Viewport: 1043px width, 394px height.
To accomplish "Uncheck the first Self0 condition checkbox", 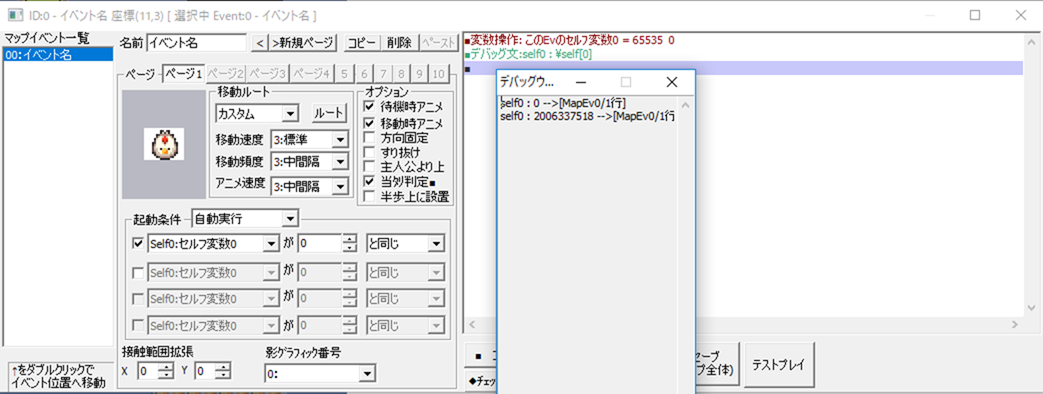I will 138,244.
